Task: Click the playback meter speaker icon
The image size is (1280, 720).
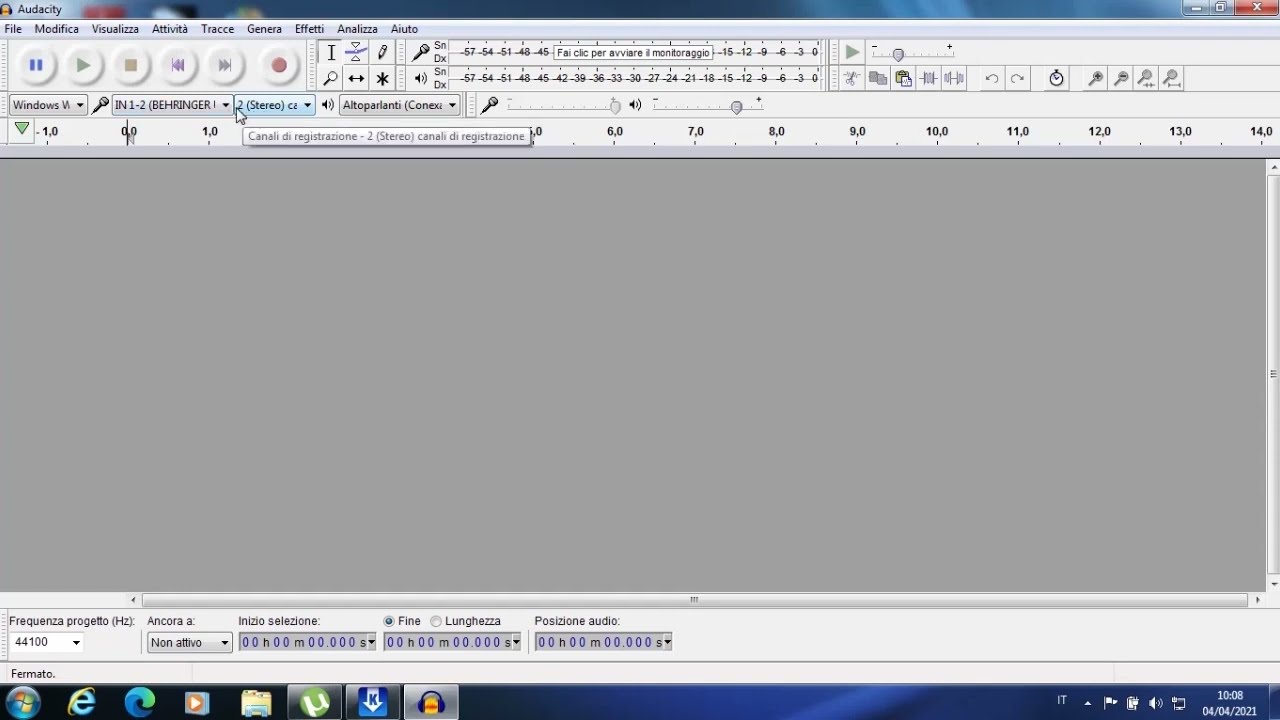Action: coord(421,78)
